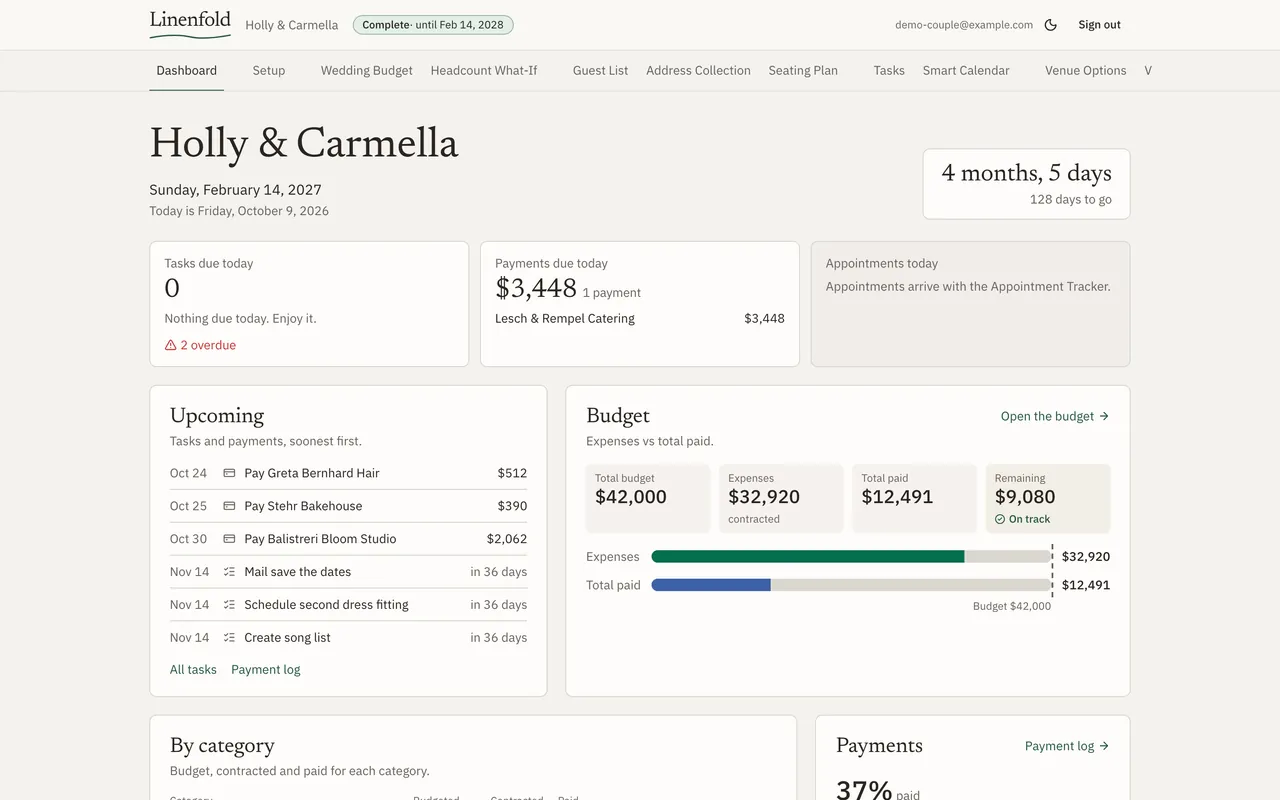Viewport: 1280px width, 800px height.
Task: Open the Seating Plan tab
Action: pos(803,71)
